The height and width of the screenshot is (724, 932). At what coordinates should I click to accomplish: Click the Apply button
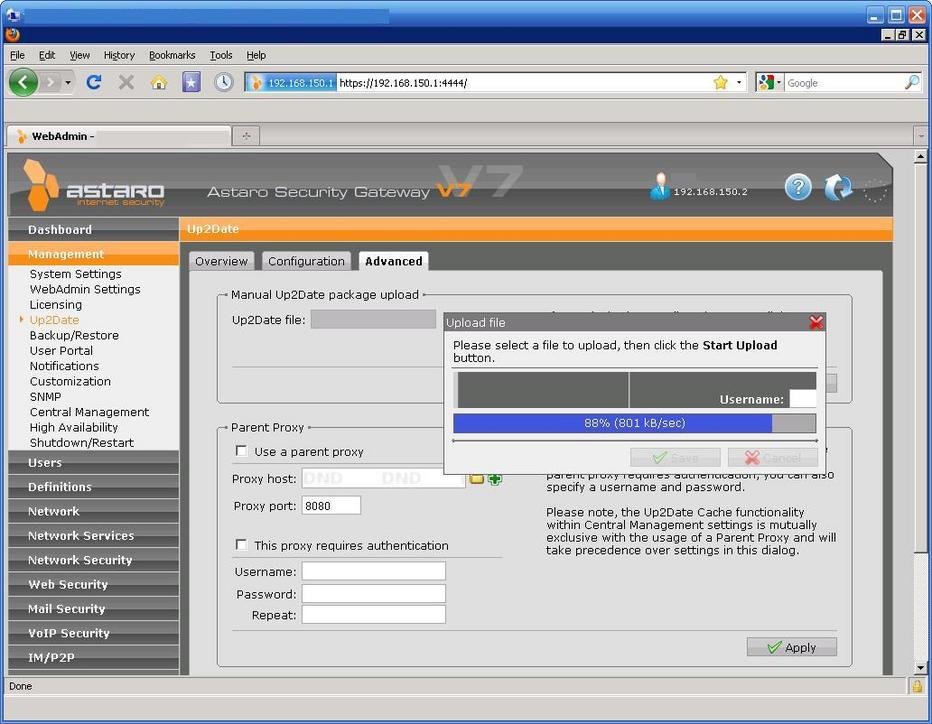coord(792,647)
